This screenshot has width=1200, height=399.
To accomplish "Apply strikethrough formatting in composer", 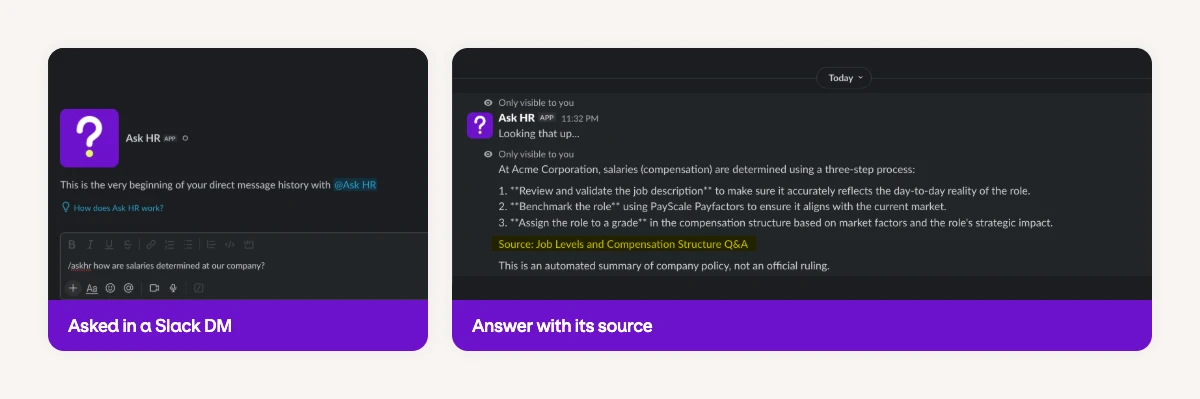I will [x=127, y=244].
